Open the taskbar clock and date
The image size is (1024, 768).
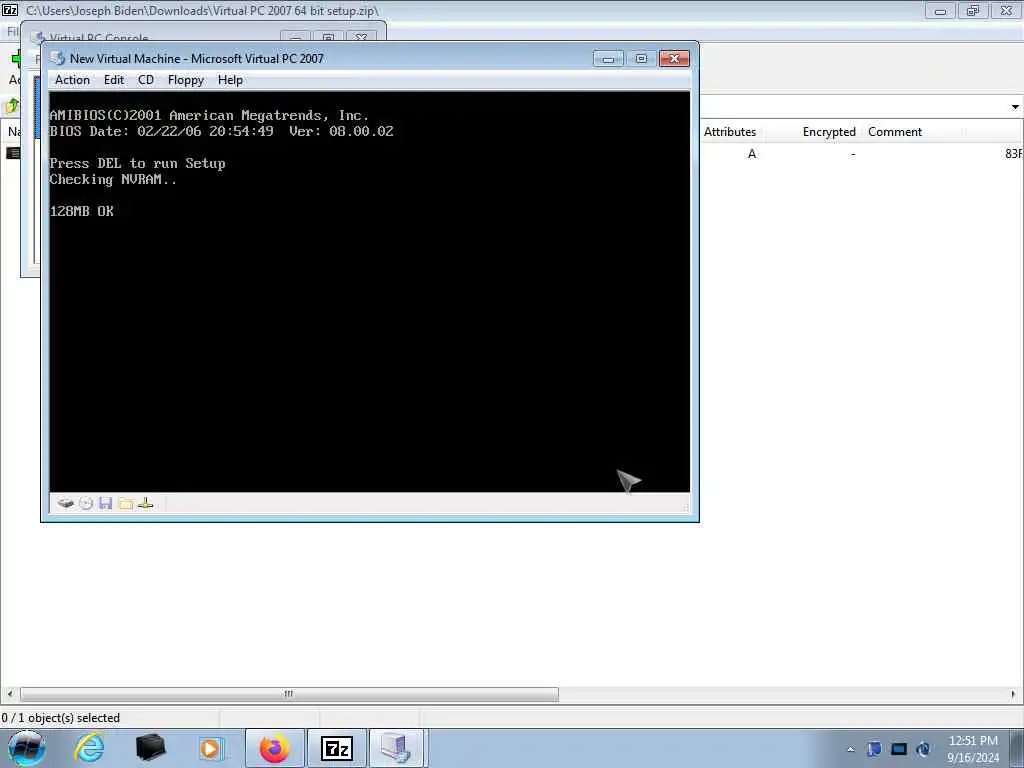tap(973, 749)
